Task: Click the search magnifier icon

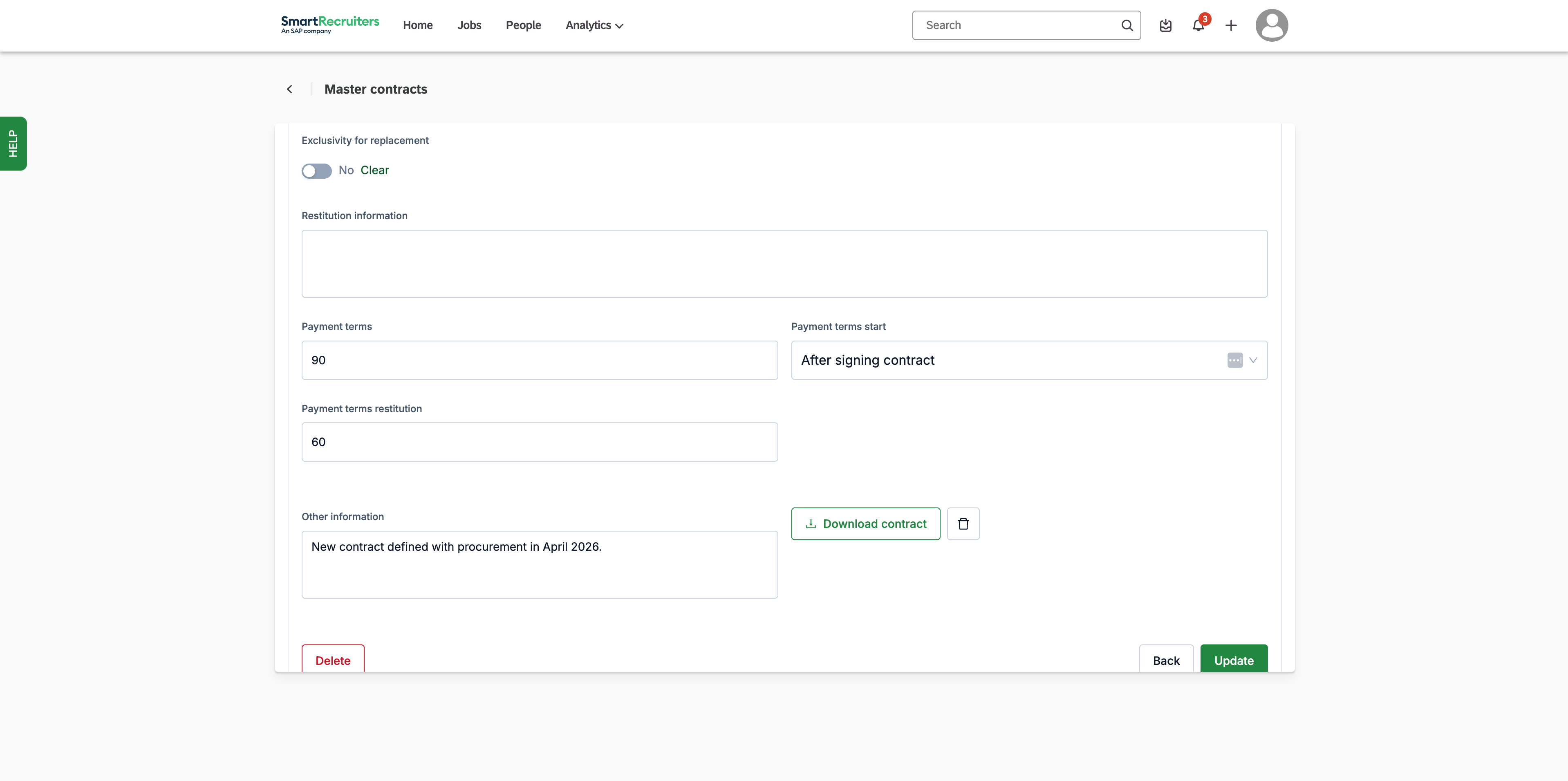Action: pyautogui.click(x=1127, y=25)
